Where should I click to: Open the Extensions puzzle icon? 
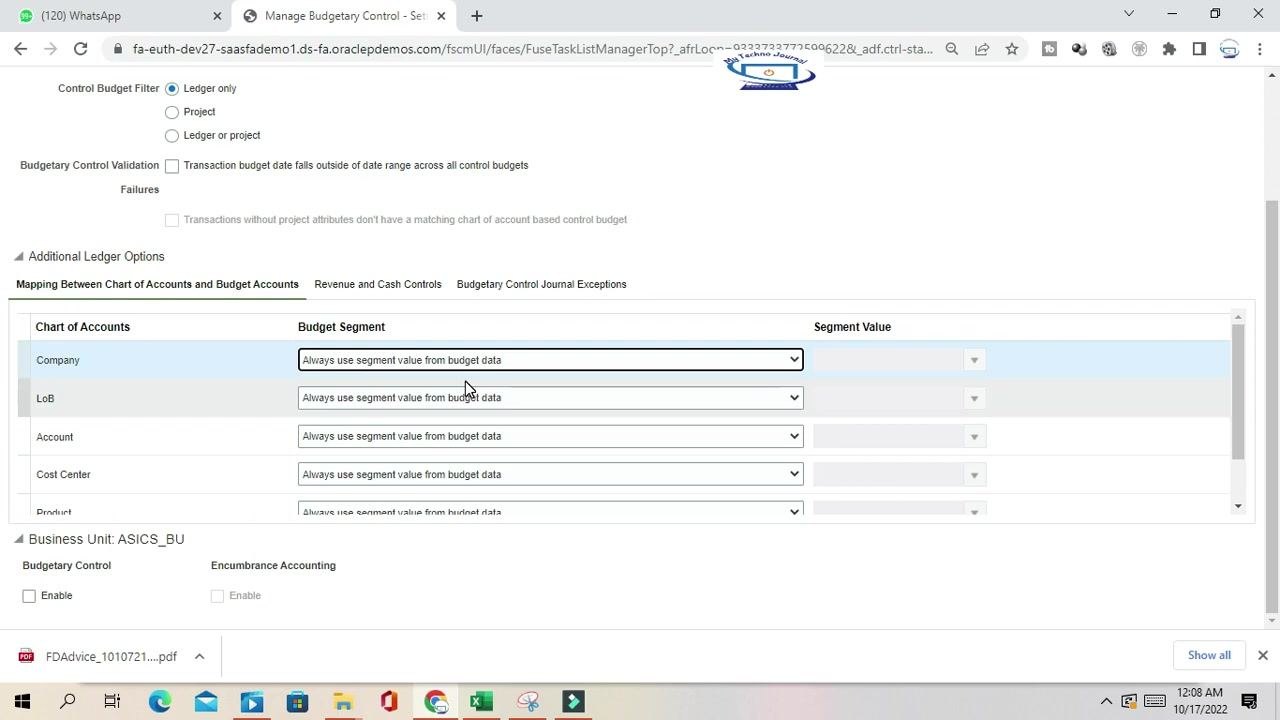1169,48
